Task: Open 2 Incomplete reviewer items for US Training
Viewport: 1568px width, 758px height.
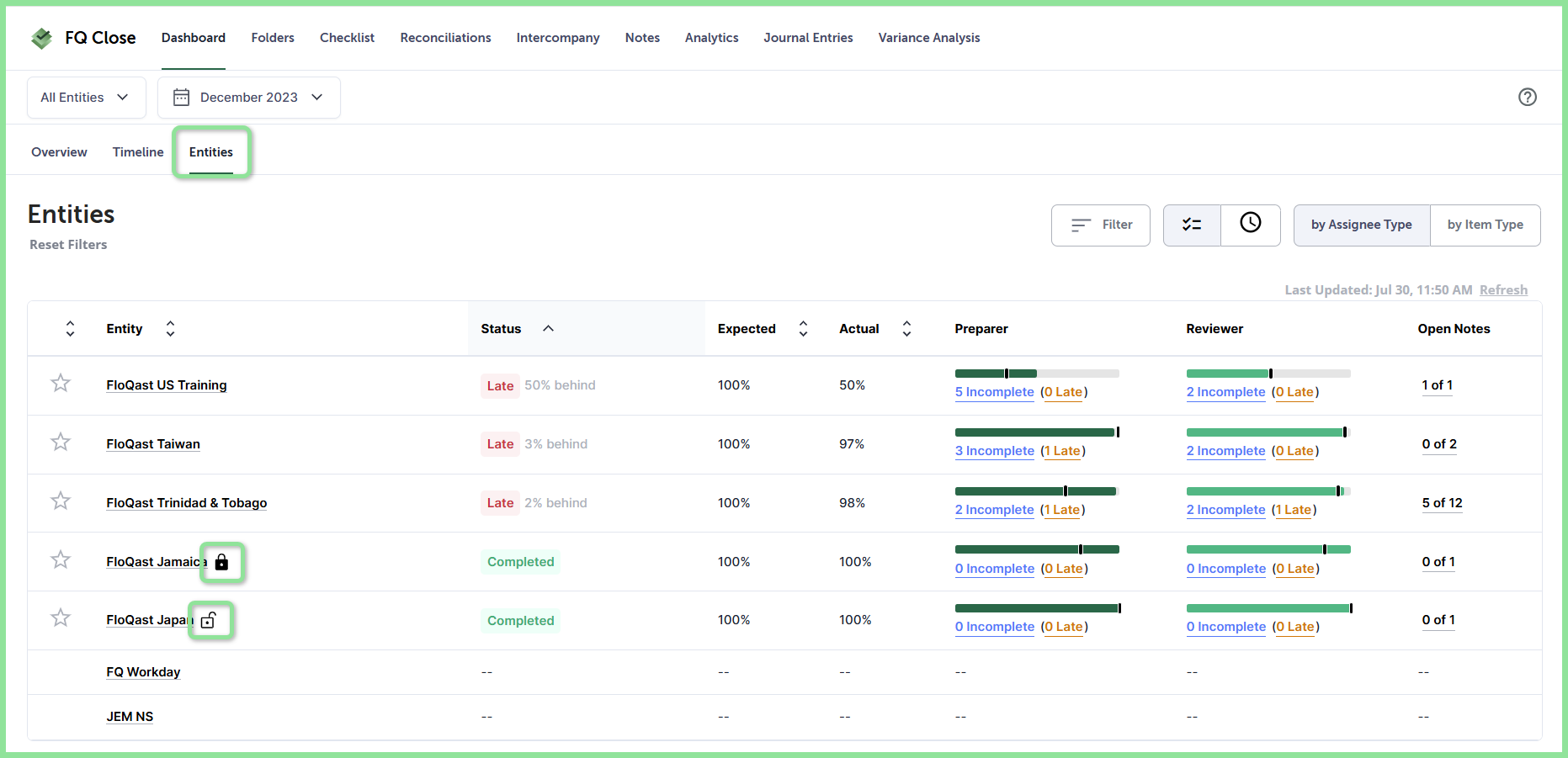Action: [x=1226, y=392]
